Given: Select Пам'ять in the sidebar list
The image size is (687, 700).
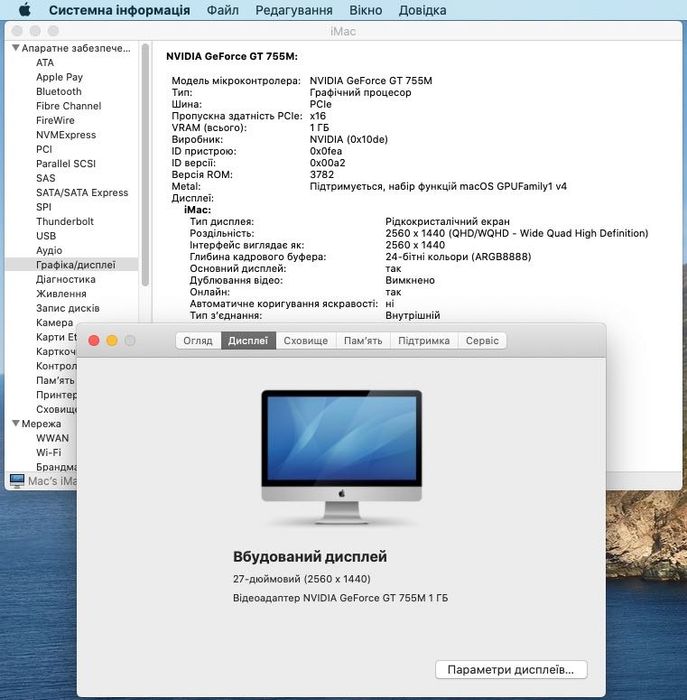Looking at the screenshot, I should (x=55, y=380).
